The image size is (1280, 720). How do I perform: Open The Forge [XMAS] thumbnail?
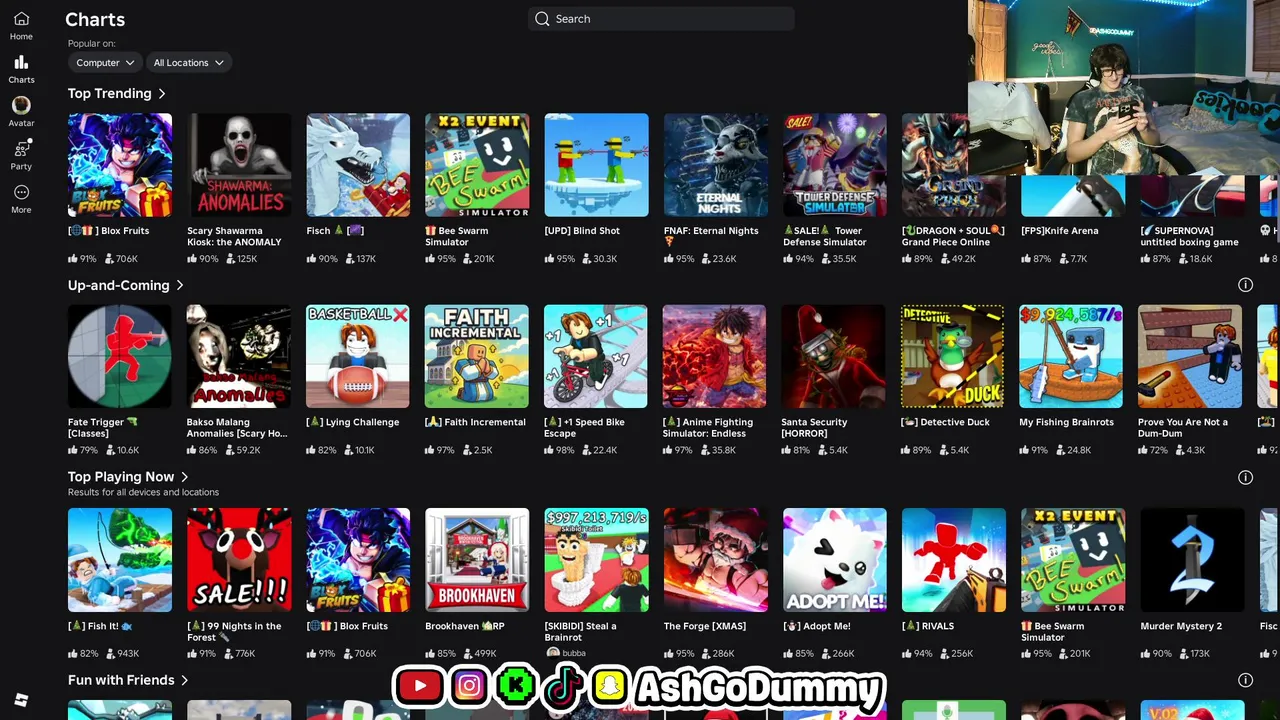pyautogui.click(x=716, y=560)
